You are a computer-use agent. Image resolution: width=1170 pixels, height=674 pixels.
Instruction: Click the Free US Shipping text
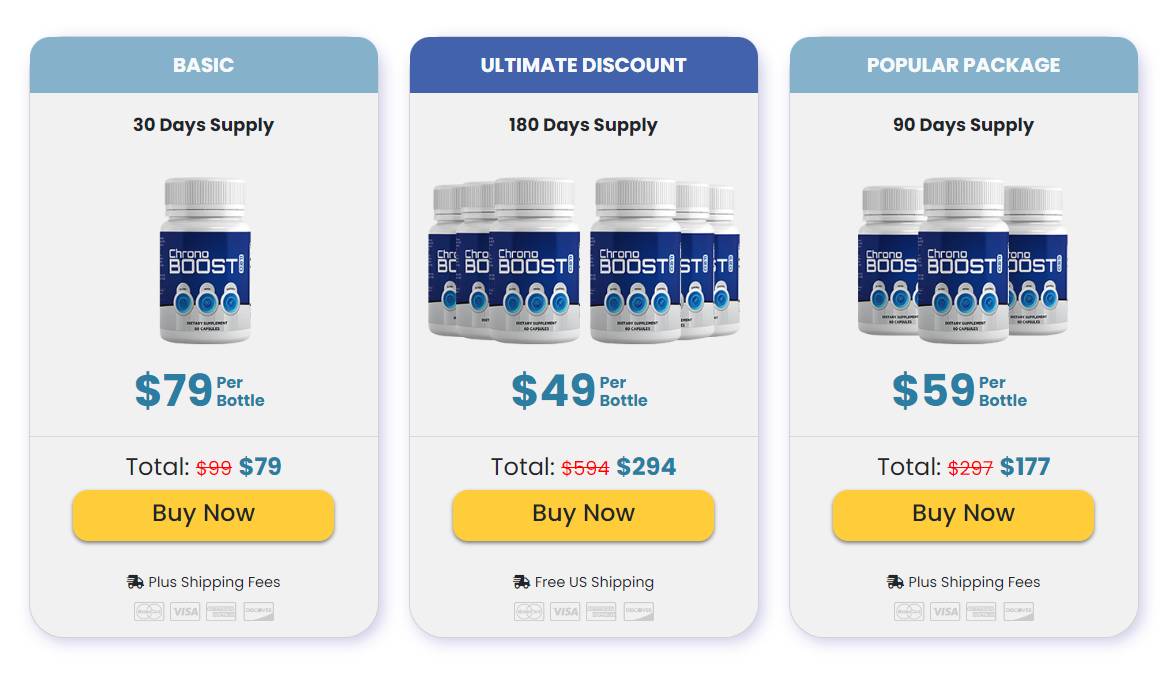(x=592, y=581)
